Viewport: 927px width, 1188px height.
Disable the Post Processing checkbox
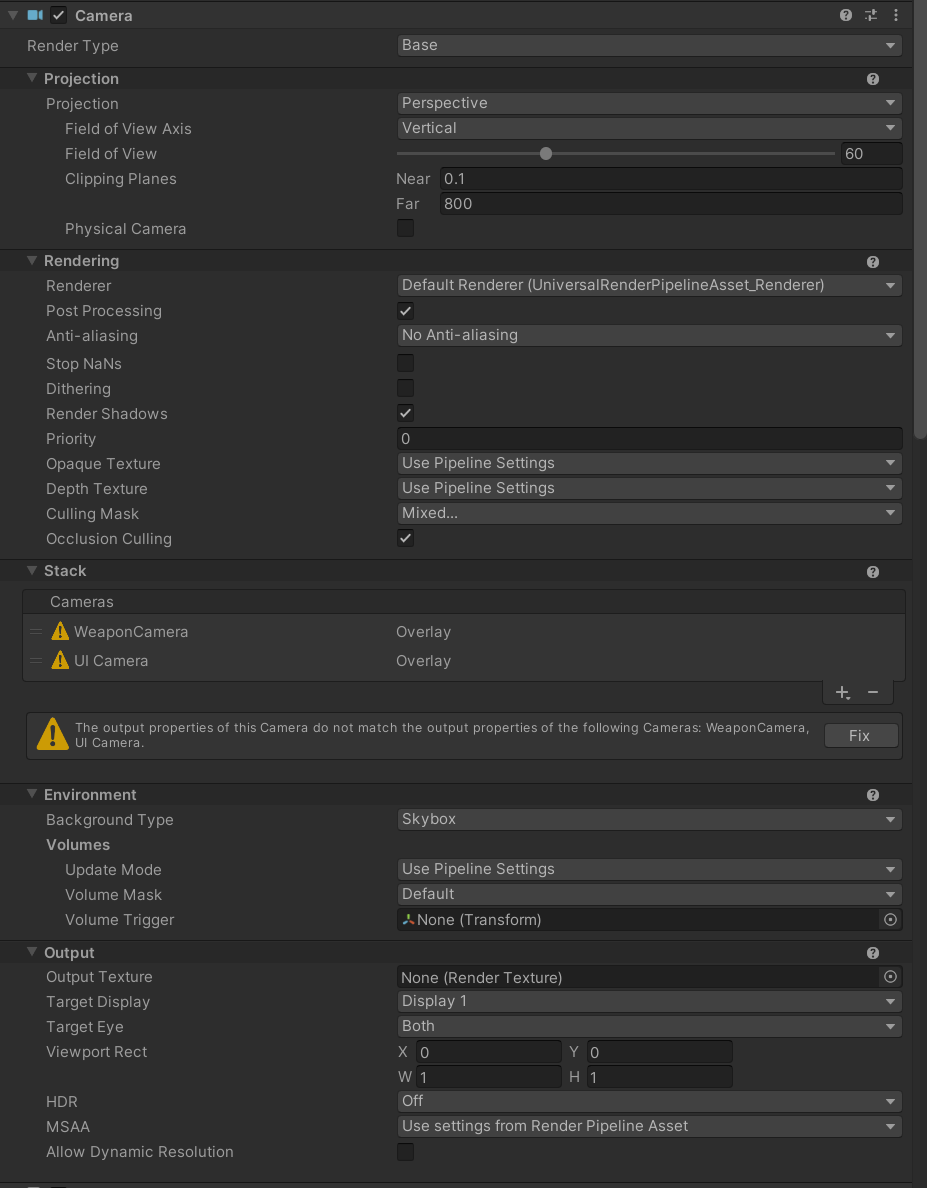click(x=405, y=311)
